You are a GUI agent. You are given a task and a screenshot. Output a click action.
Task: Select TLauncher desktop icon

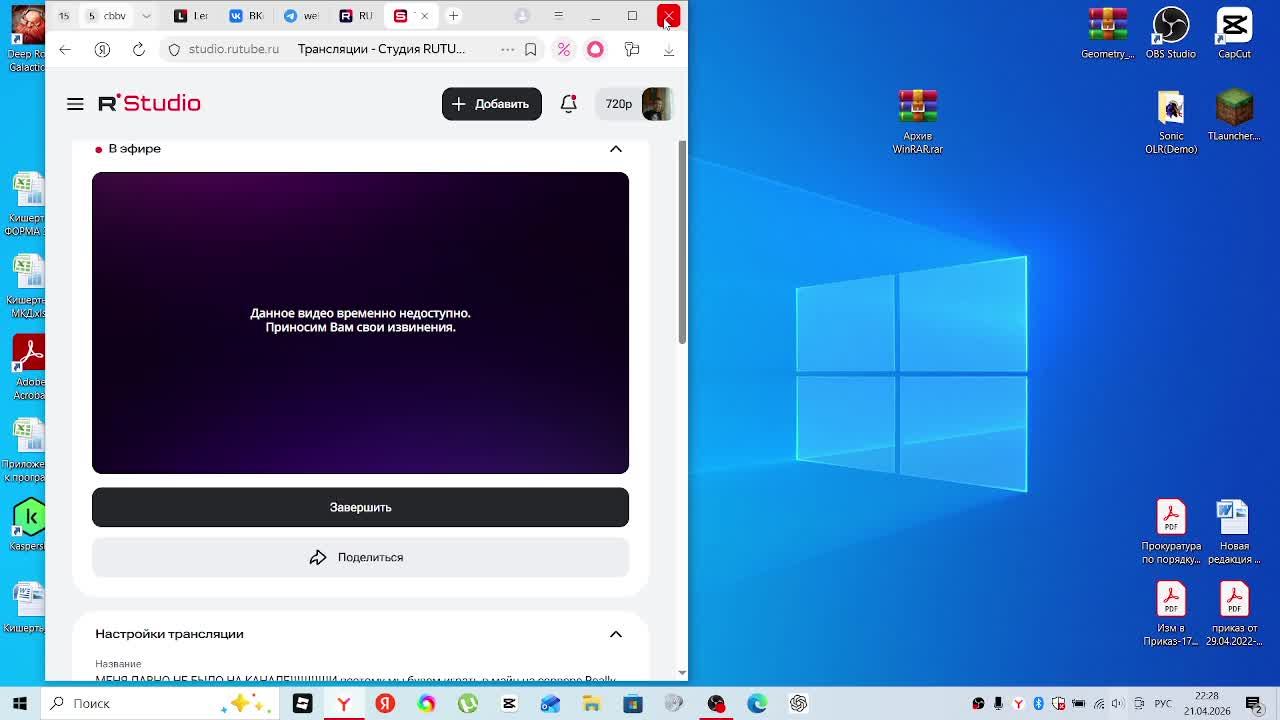point(1234,115)
